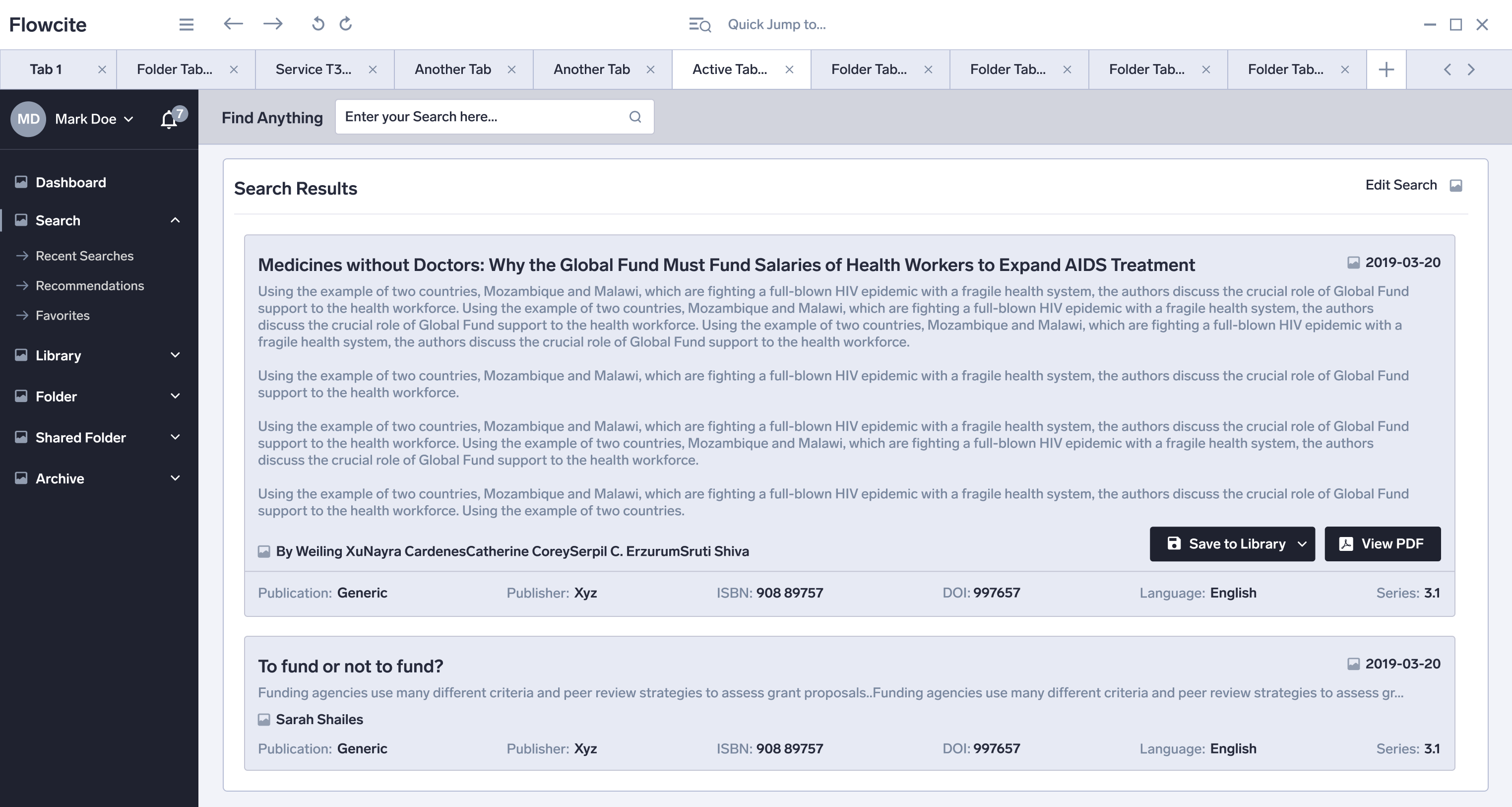Expand the Library sidebar section
The width and height of the screenshot is (1512, 807).
[175, 355]
